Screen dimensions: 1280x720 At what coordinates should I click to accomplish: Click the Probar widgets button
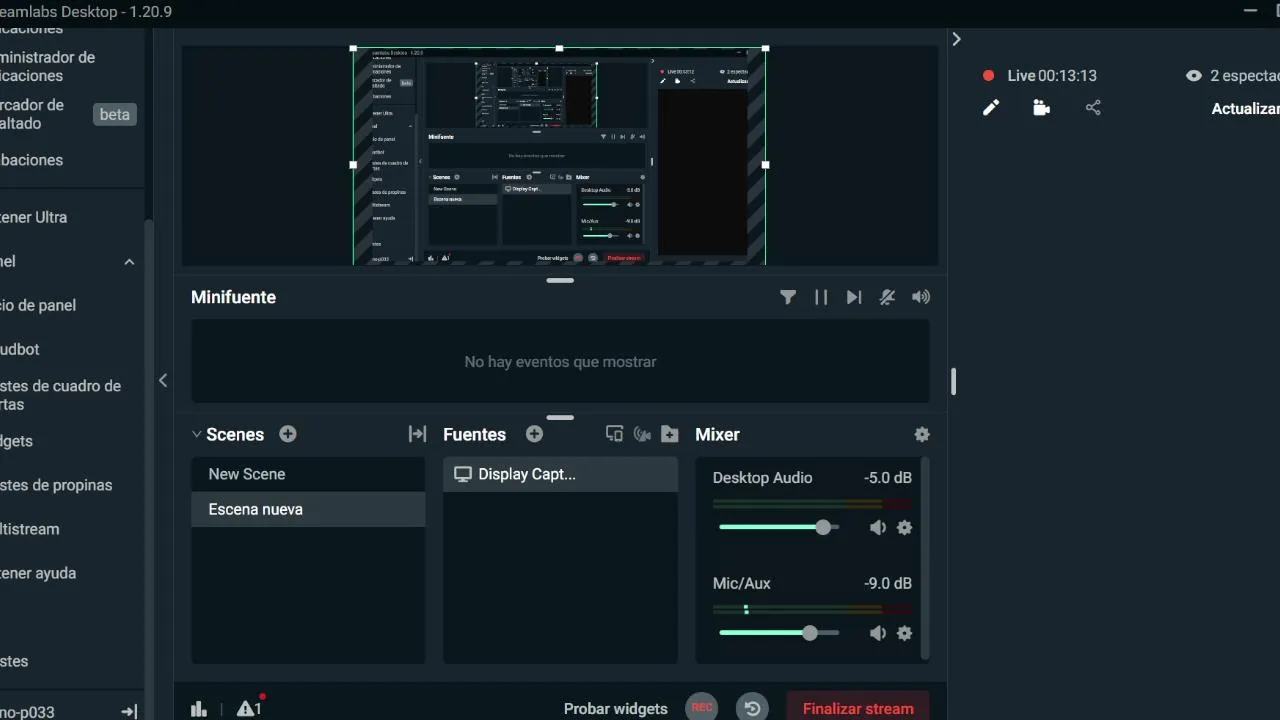coord(616,708)
